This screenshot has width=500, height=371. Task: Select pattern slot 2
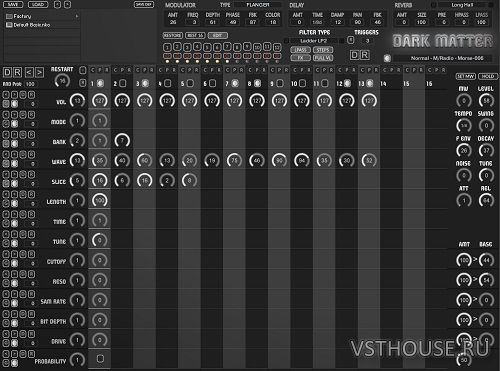(x=177, y=47)
